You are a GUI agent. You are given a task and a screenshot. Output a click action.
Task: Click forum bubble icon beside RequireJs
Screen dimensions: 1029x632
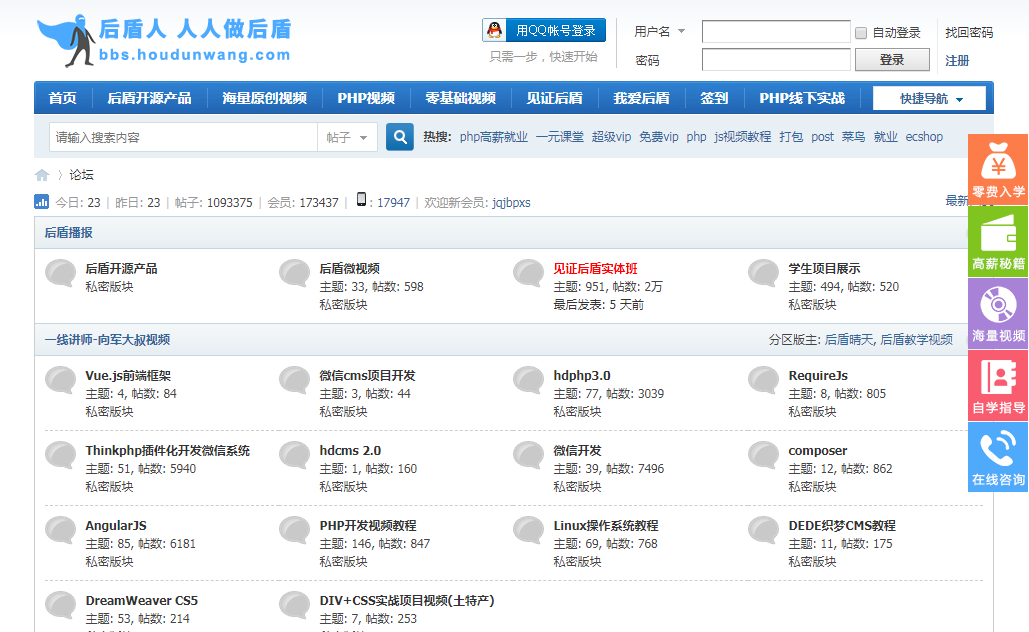coord(763,380)
